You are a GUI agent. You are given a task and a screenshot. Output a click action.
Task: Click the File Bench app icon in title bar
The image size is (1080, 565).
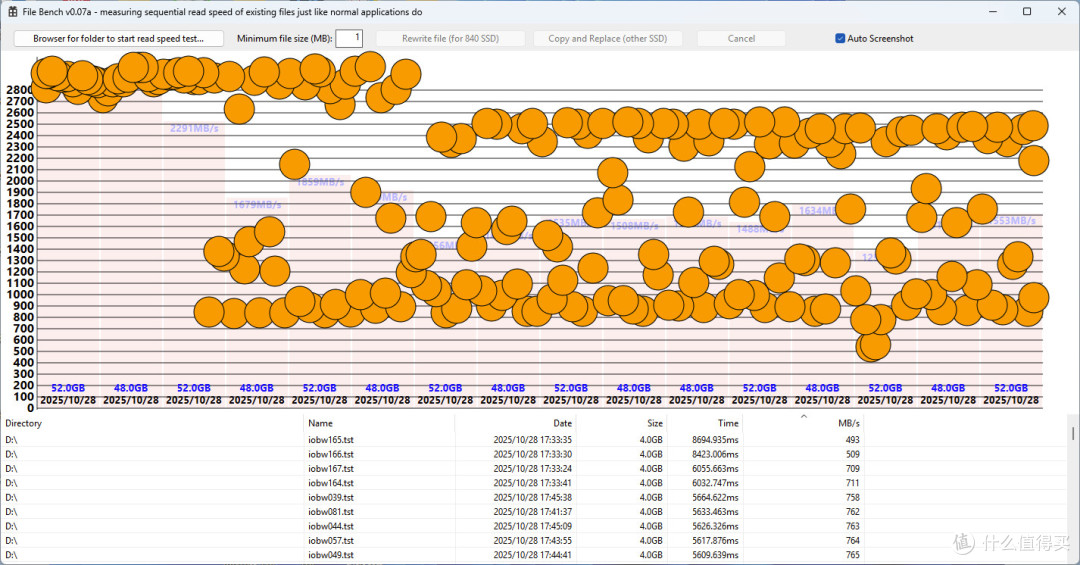[x=12, y=12]
